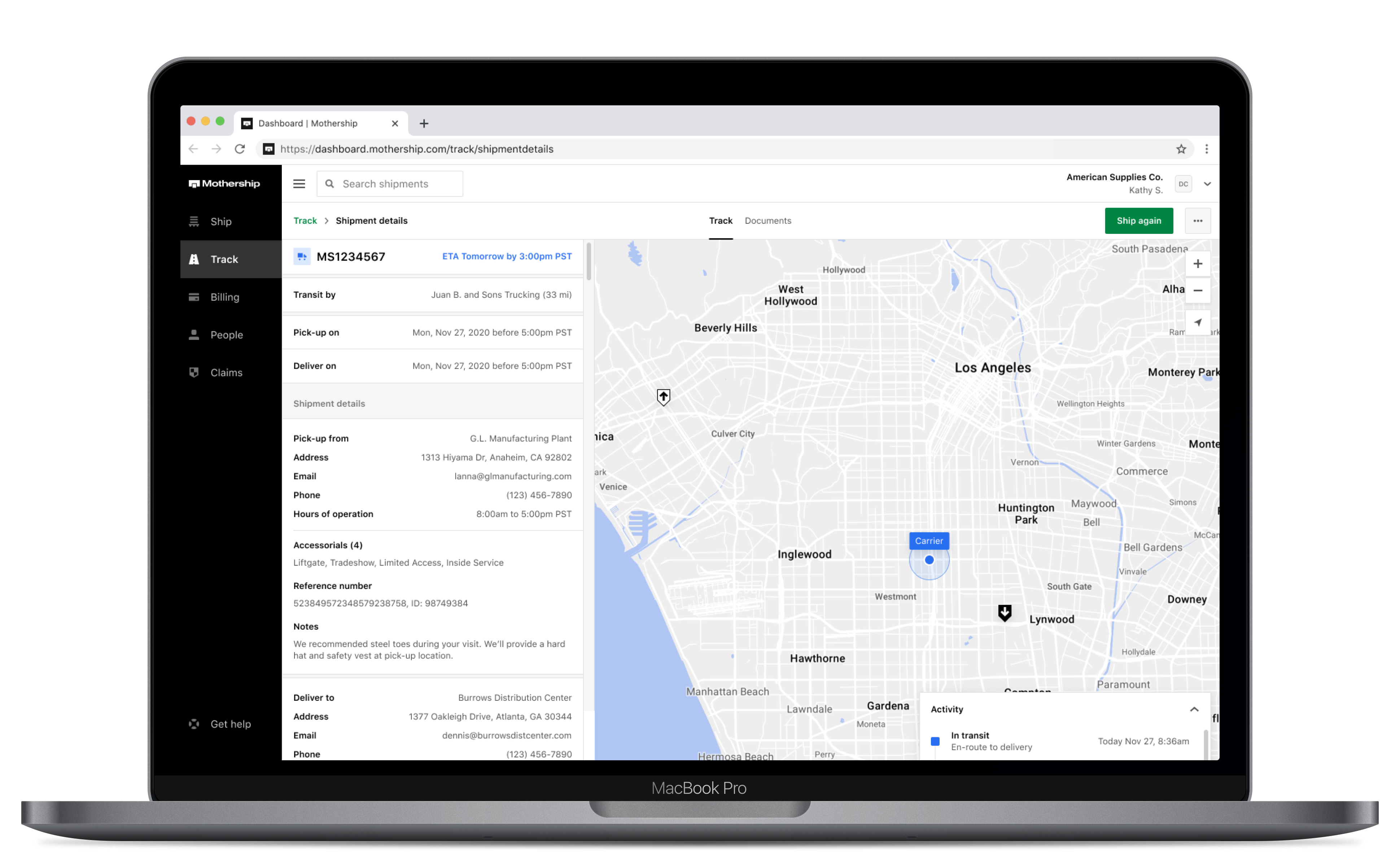Open the account dropdown next to DC
Viewport: 1400px width, 866px height.
click(x=1207, y=184)
